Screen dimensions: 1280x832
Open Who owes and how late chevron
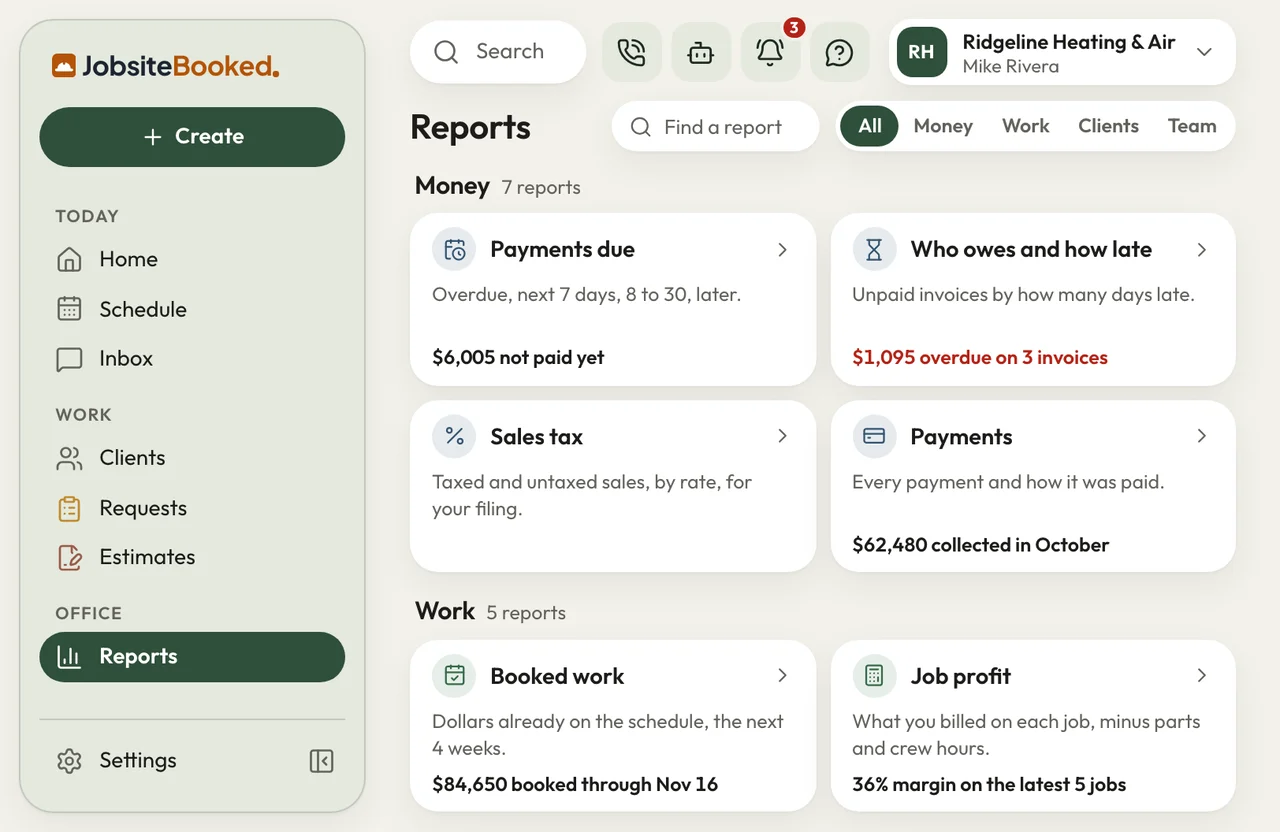coord(1202,249)
